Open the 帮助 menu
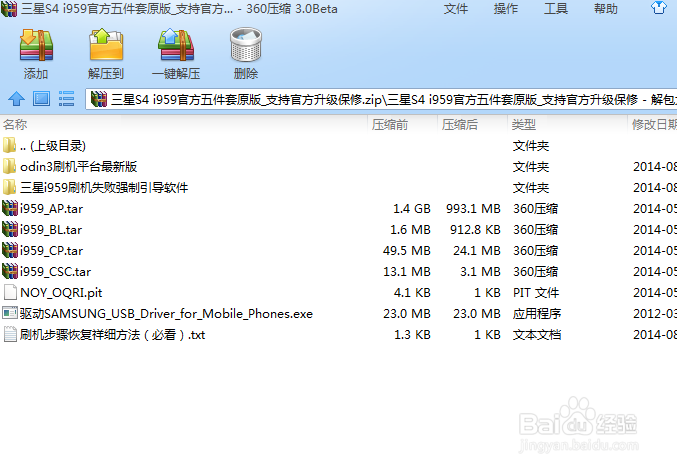The width and height of the screenshot is (677, 469). (606, 9)
